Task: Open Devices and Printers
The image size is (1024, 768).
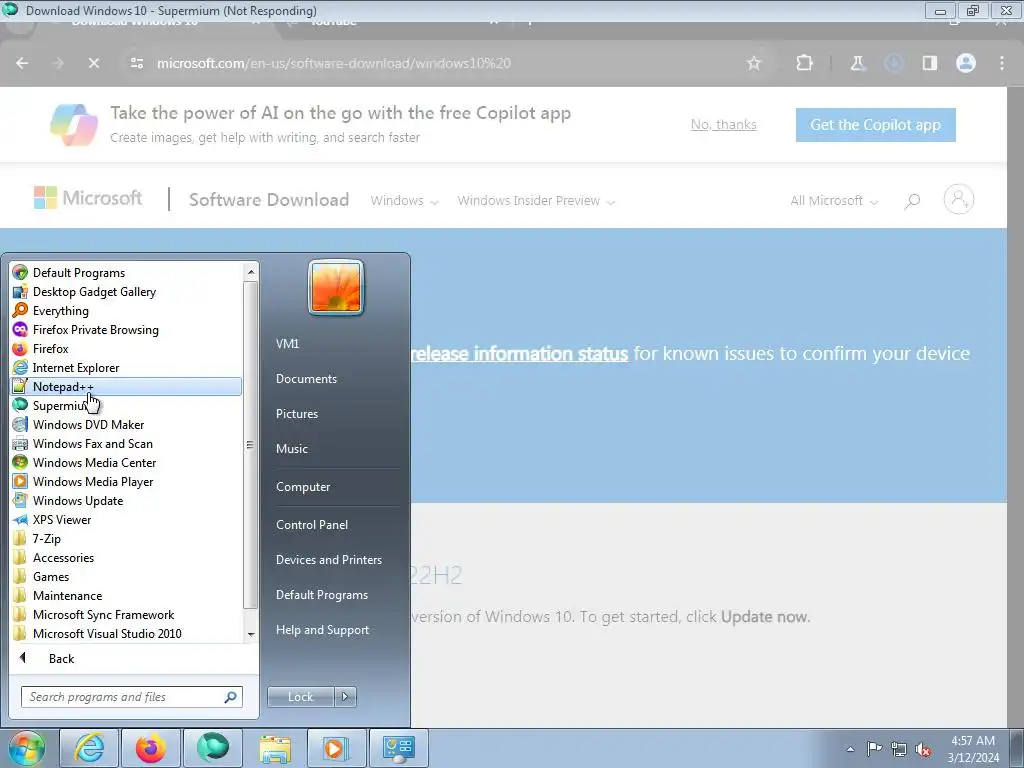Action: click(328, 560)
